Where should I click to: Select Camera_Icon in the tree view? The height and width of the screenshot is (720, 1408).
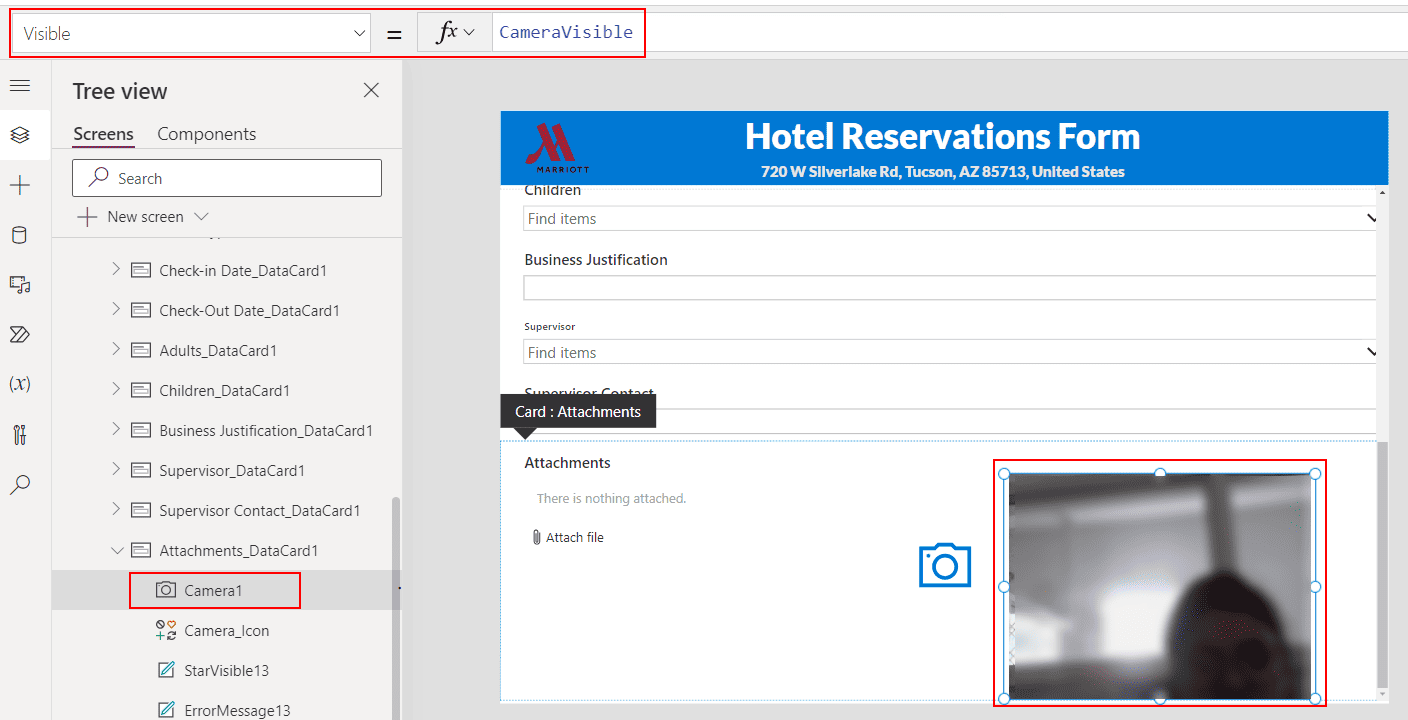pos(226,630)
